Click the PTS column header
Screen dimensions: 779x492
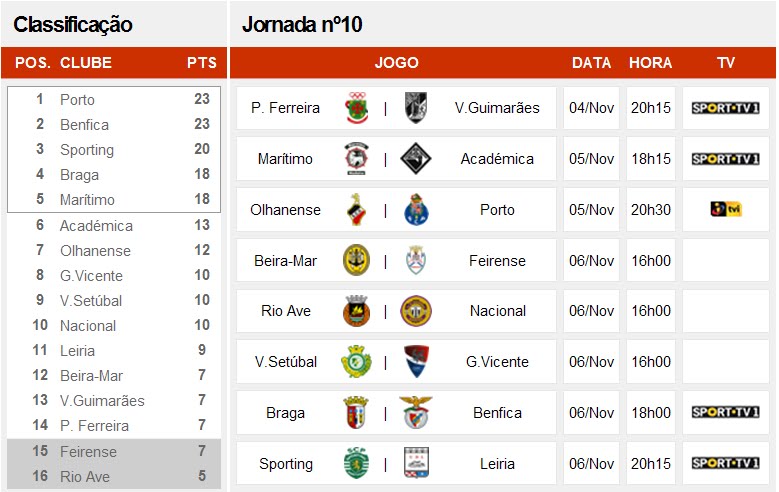pyautogui.click(x=202, y=63)
